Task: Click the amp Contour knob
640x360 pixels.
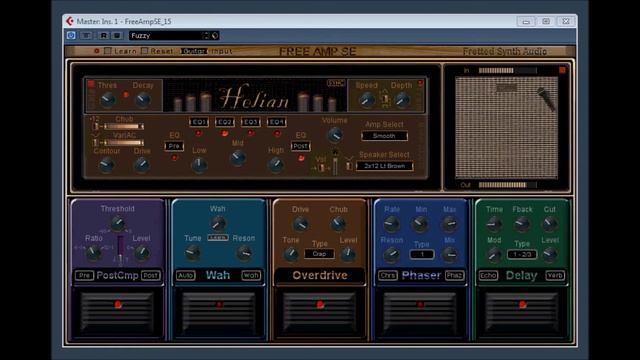Action: (107, 164)
